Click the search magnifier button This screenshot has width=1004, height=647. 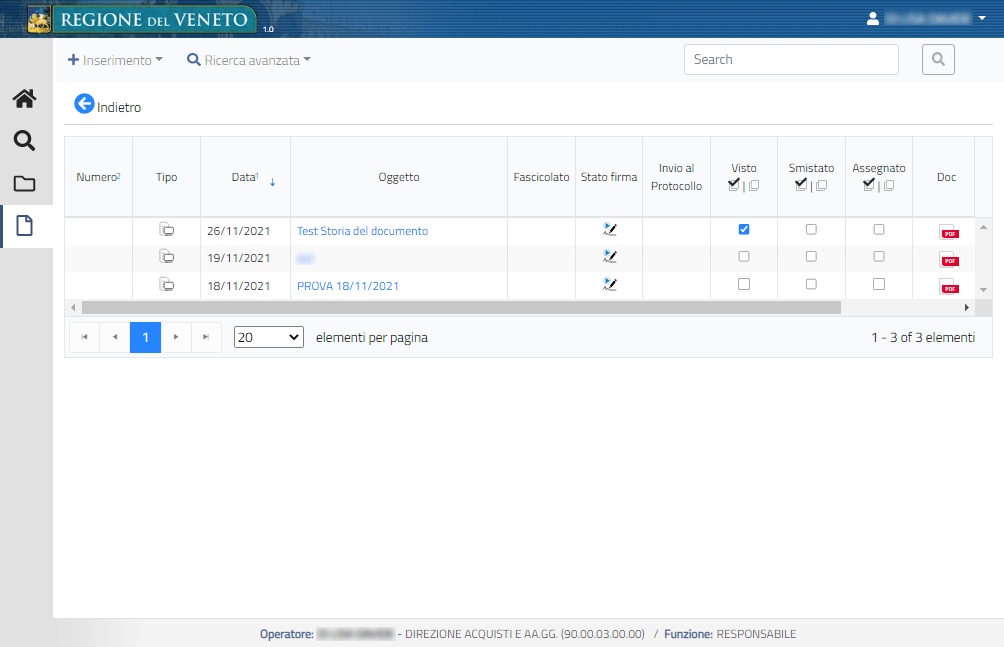pos(938,60)
